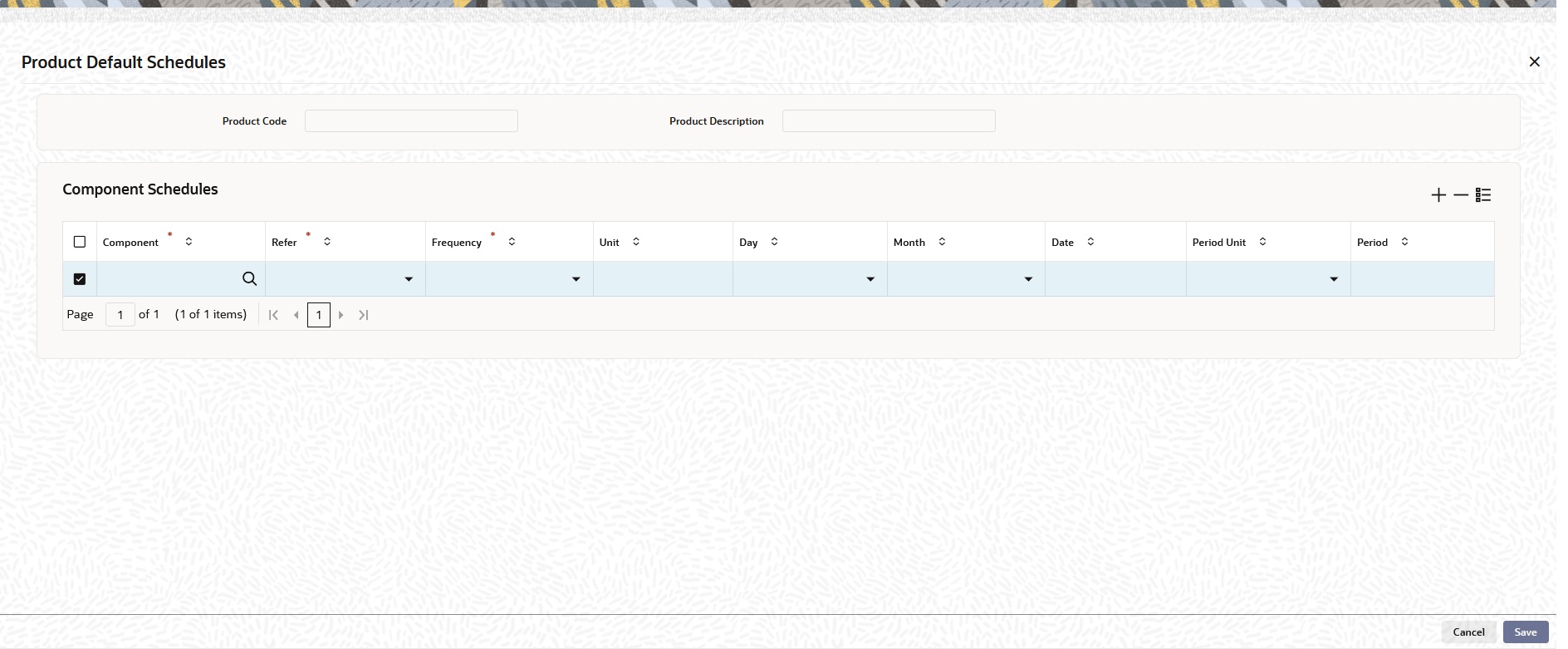The height and width of the screenshot is (649, 1568).
Task: Sort by Period column arrows
Action: point(1404,242)
